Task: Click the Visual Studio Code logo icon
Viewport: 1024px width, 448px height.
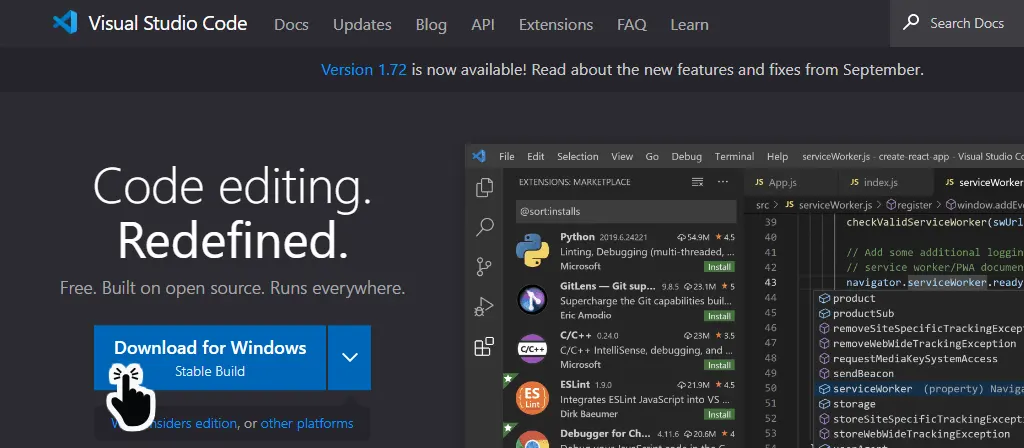Action: pos(65,24)
